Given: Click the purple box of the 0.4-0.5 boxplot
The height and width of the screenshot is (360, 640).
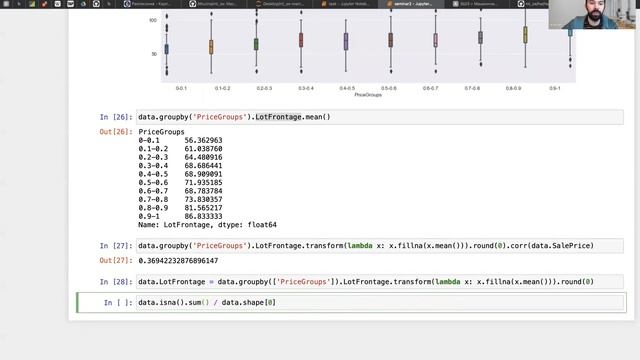Looking at the screenshot, I should click(346, 42).
